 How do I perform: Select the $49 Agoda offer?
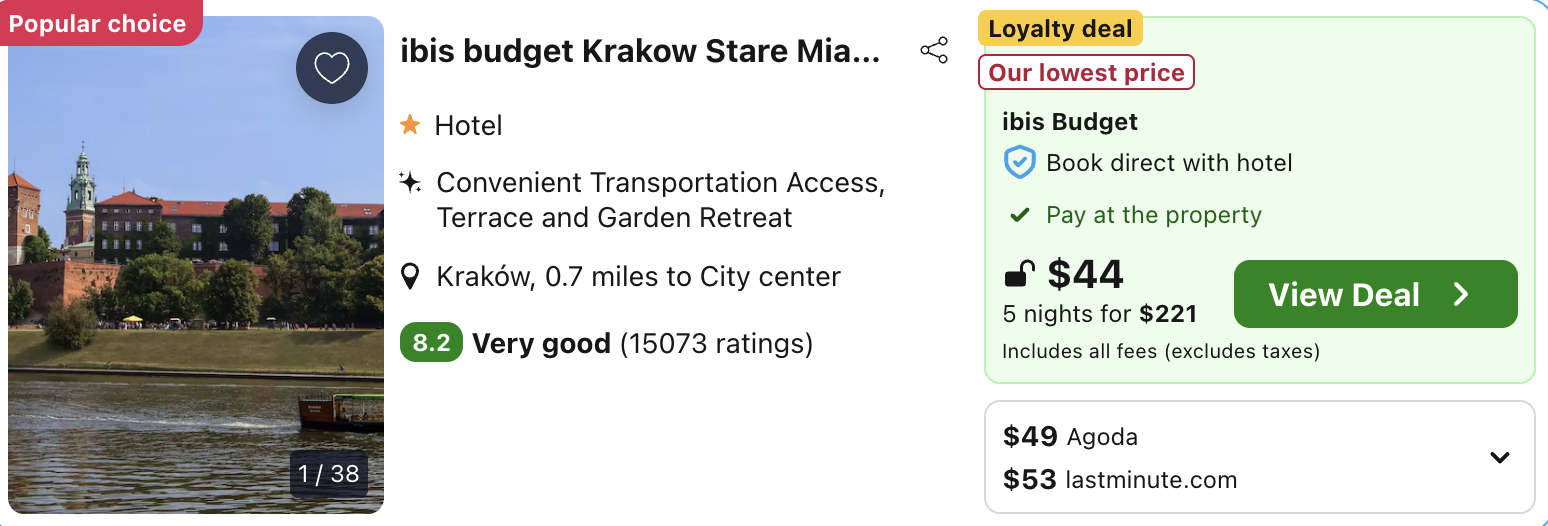(1070, 437)
